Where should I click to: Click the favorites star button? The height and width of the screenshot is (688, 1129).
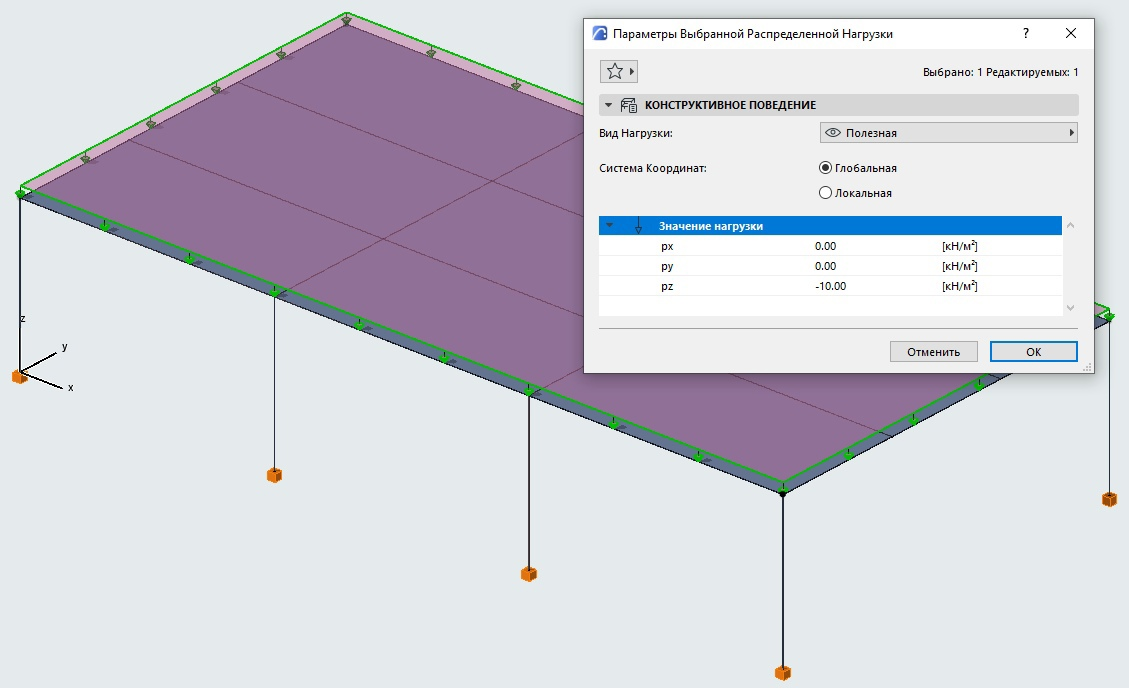point(614,71)
